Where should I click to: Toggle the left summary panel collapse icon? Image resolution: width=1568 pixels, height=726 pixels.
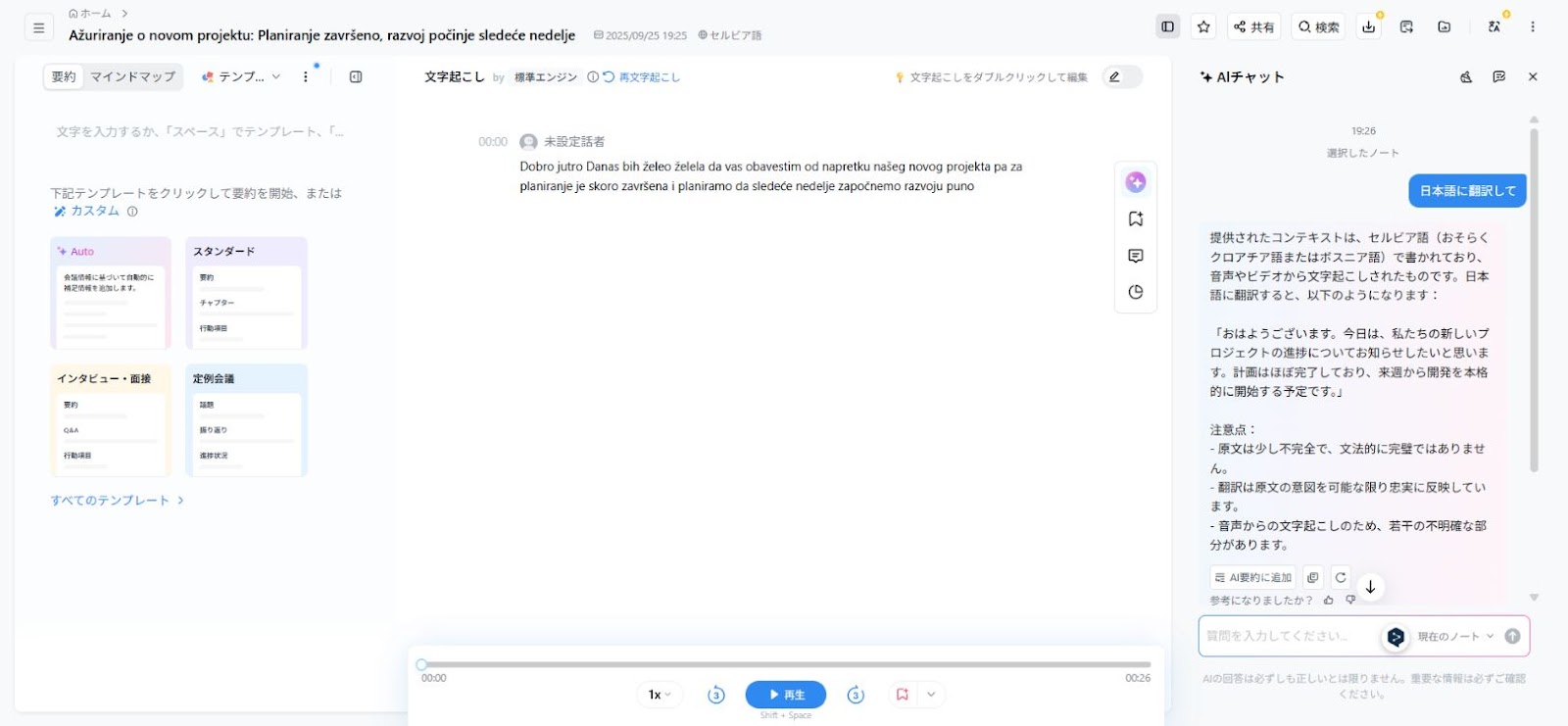(x=356, y=76)
